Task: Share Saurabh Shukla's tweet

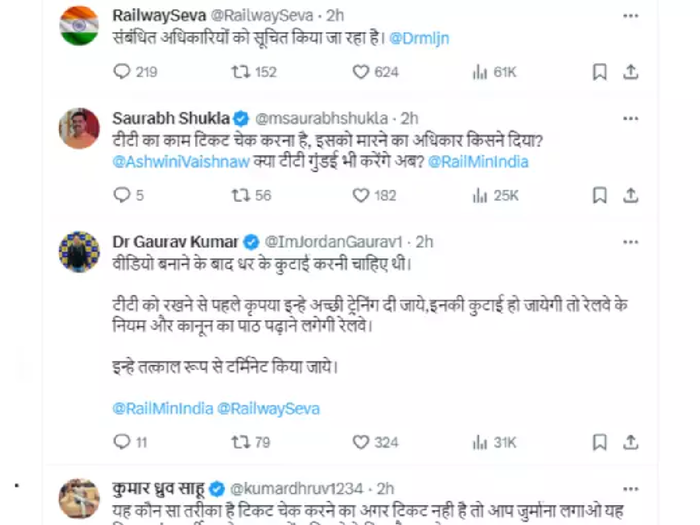Action: tap(631, 195)
